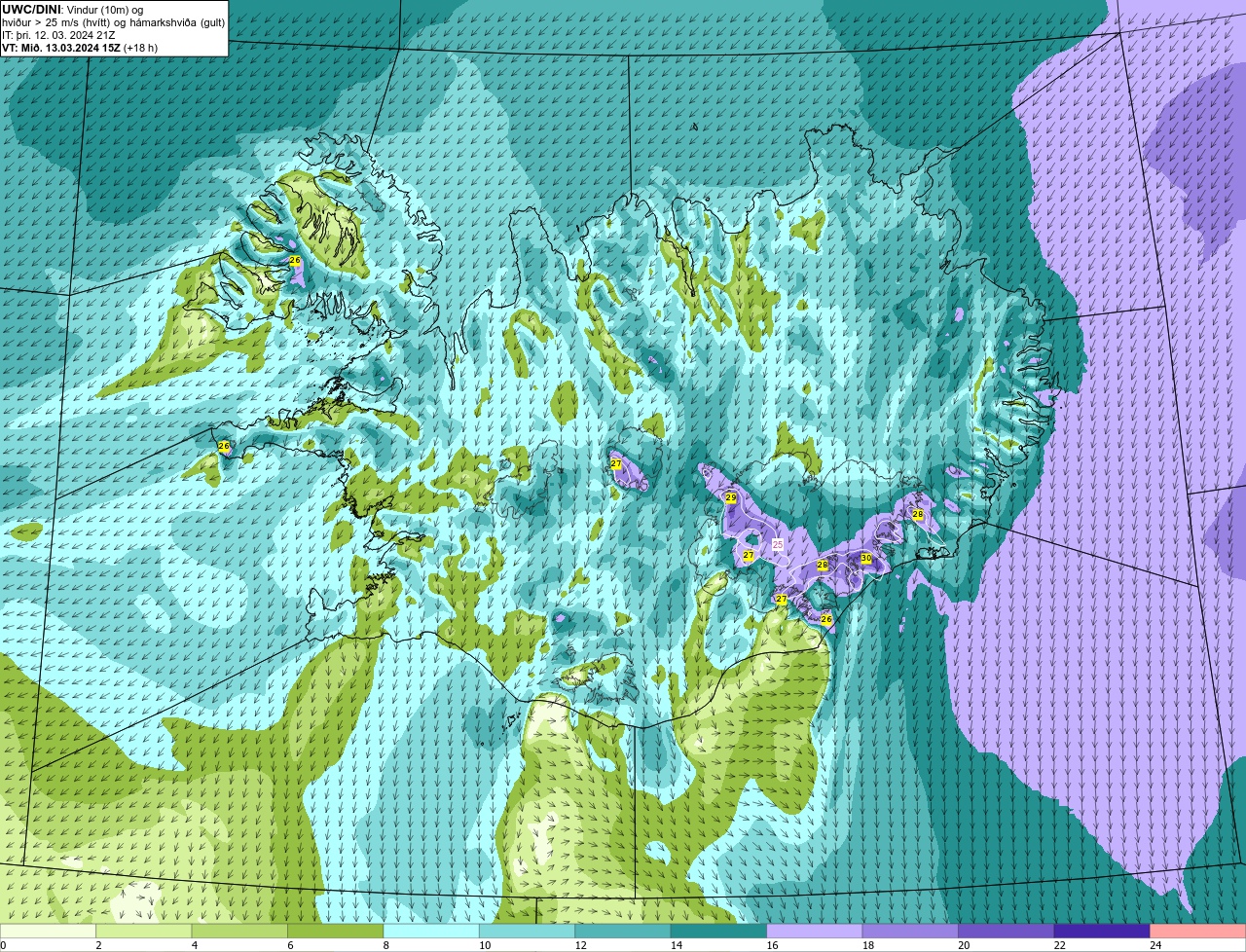Click the 20–22 m/s violet legend swatch
The image size is (1246, 952).
click(x=1007, y=932)
